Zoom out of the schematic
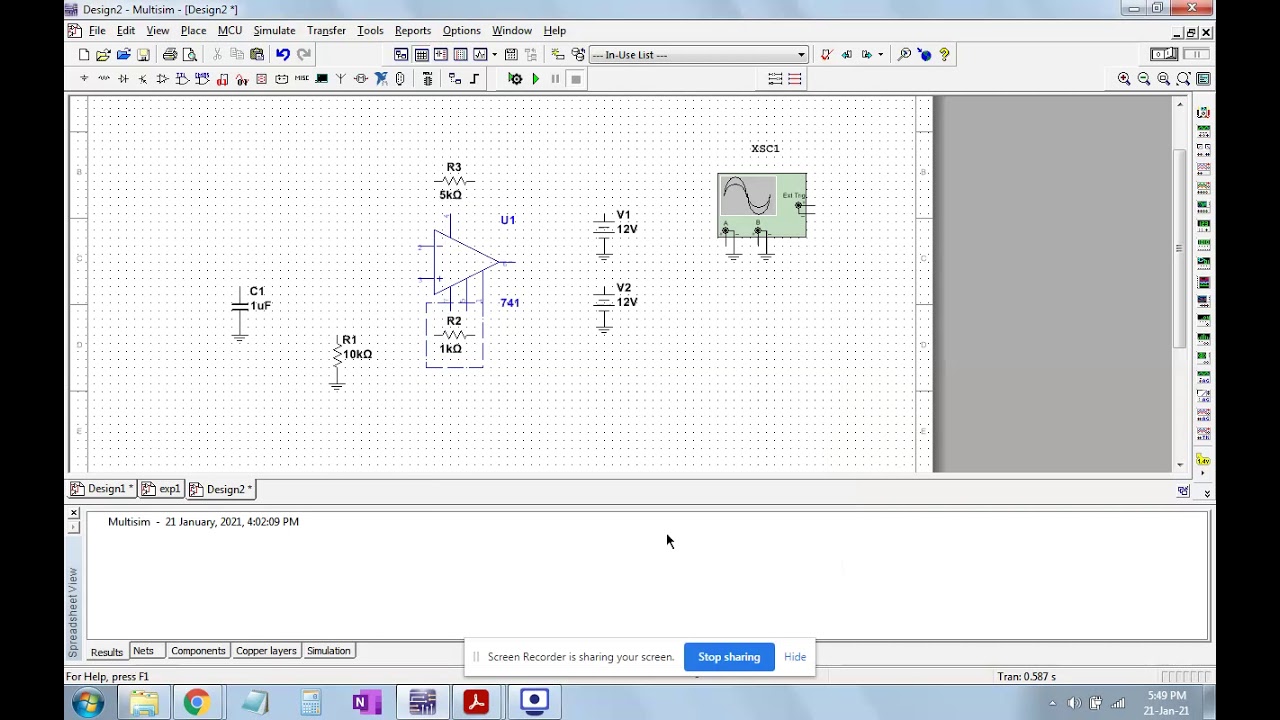This screenshot has height=720, width=1280. 1144,79
